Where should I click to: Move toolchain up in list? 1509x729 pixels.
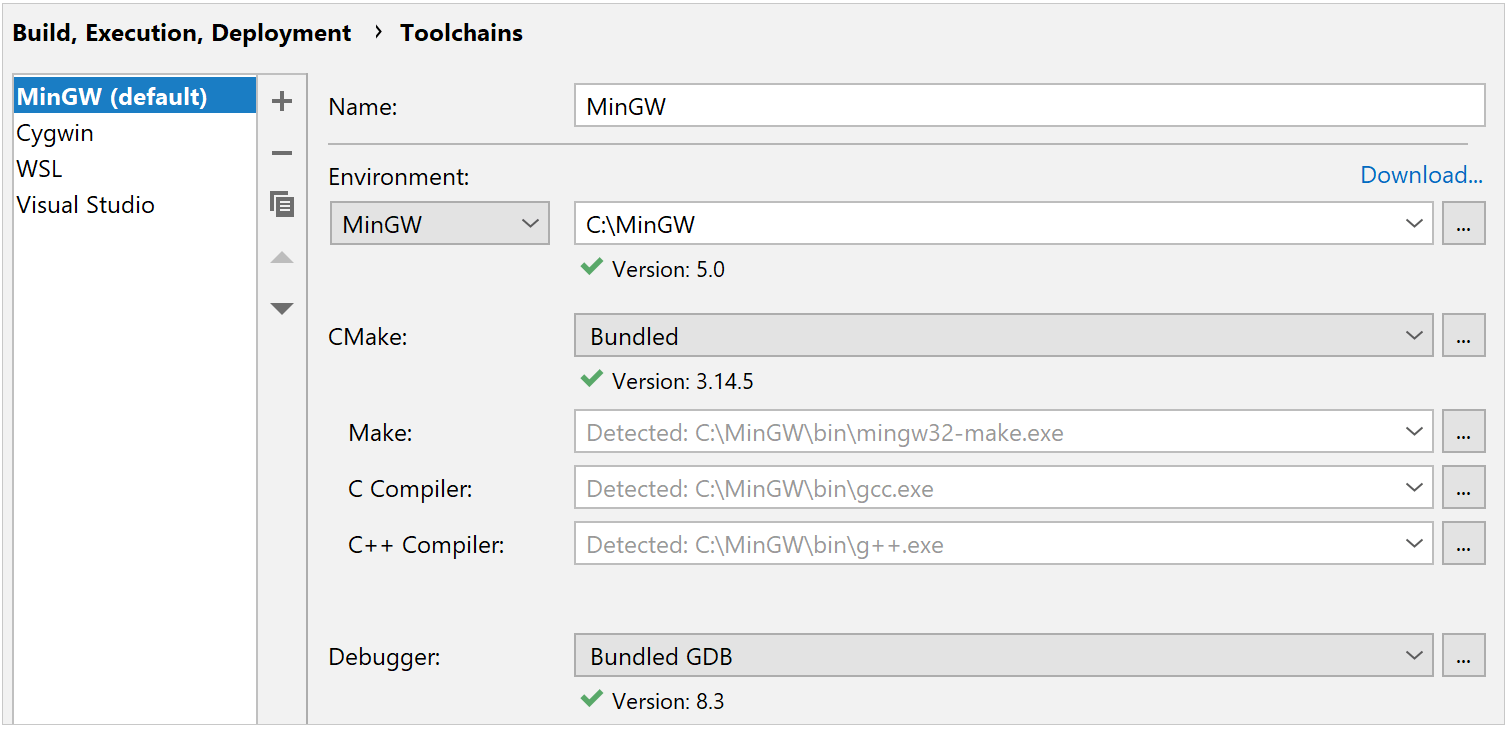pyautogui.click(x=282, y=257)
